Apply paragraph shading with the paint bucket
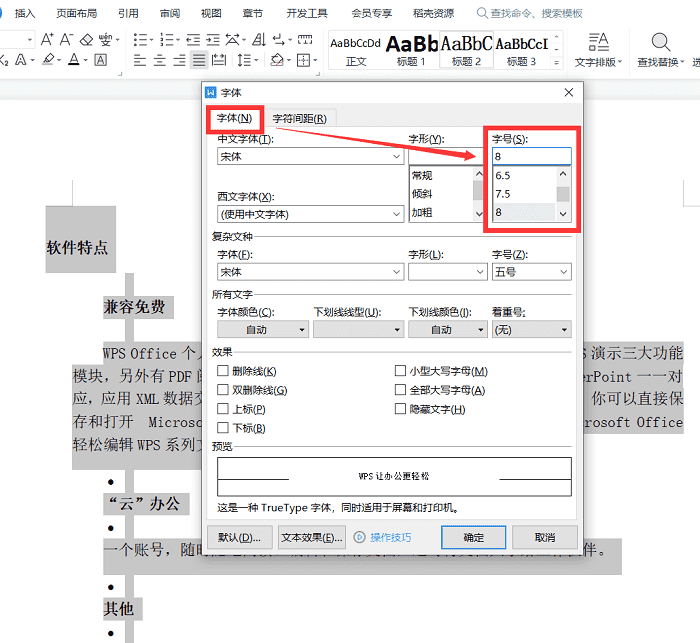The height and width of the screenshot is (643, 700). [277, 60]
